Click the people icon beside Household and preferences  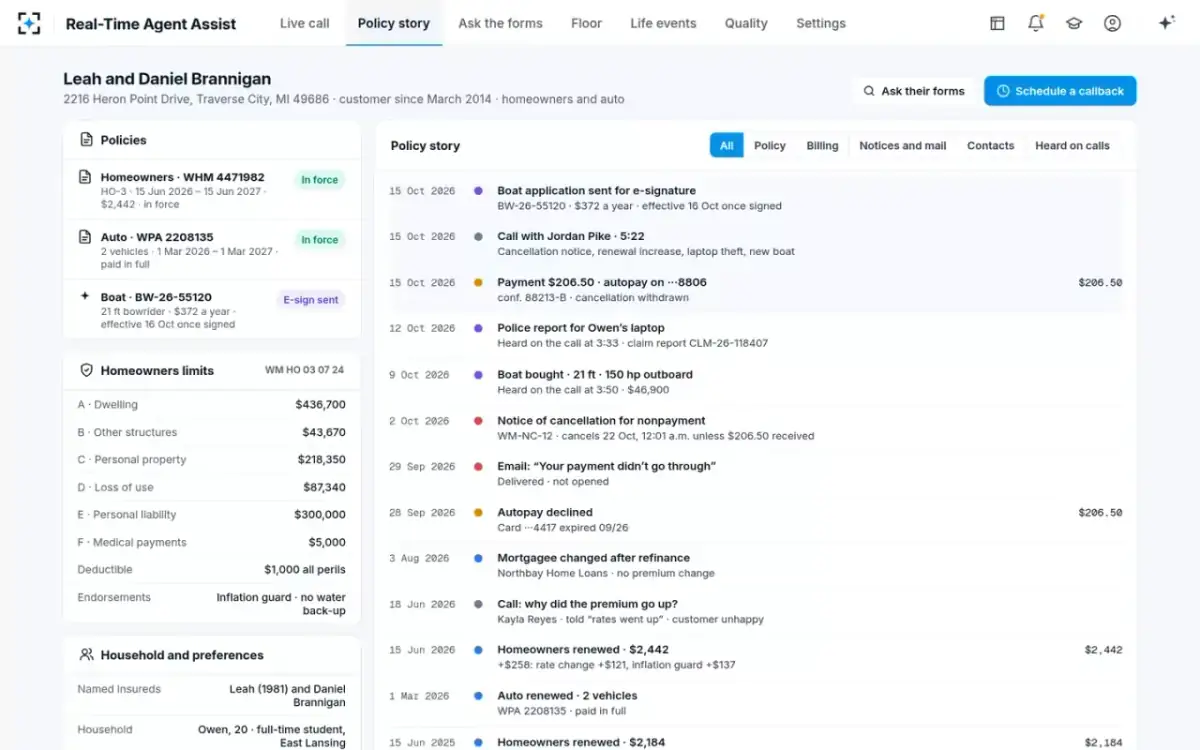point(86,655)
